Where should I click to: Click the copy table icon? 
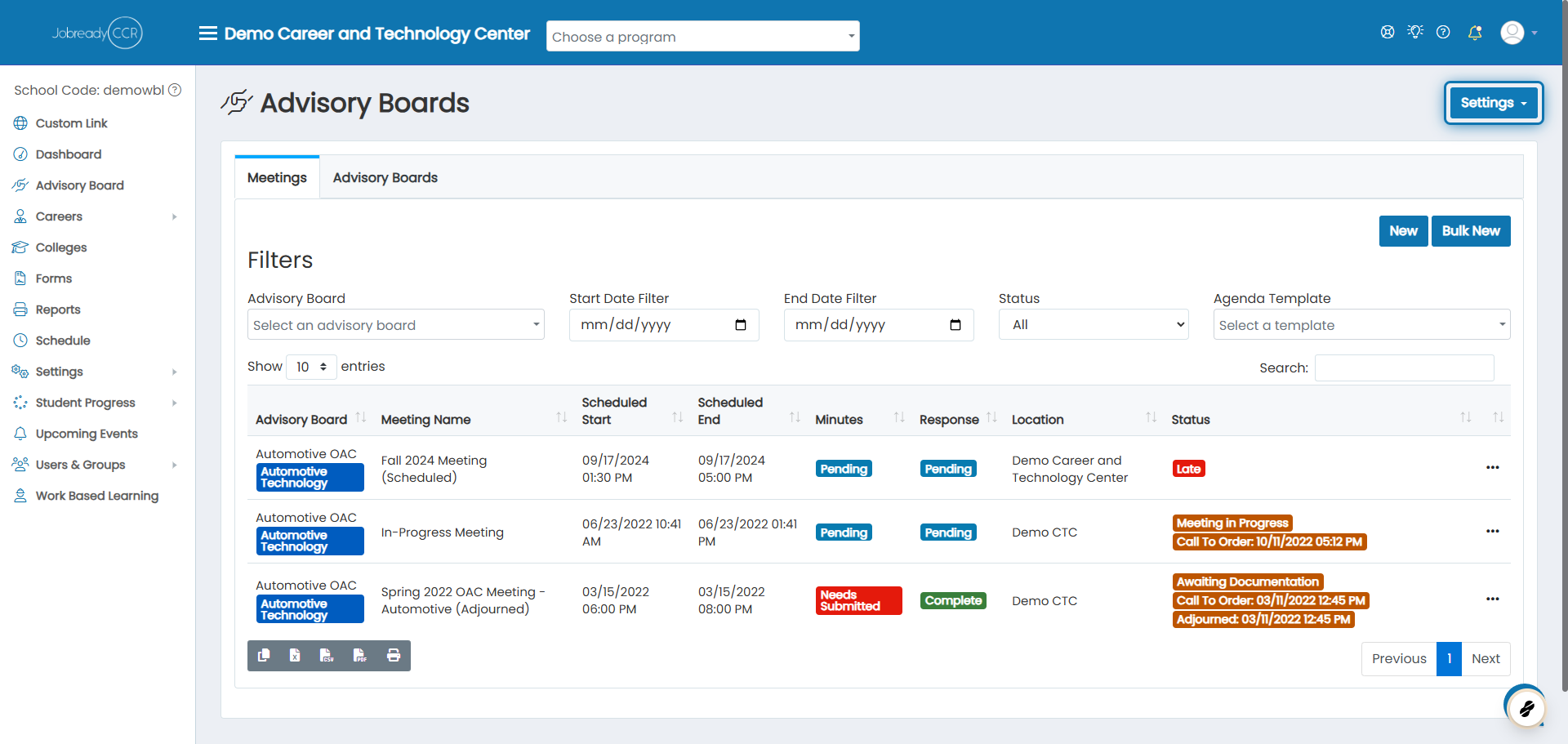click(x=264, y=655)
